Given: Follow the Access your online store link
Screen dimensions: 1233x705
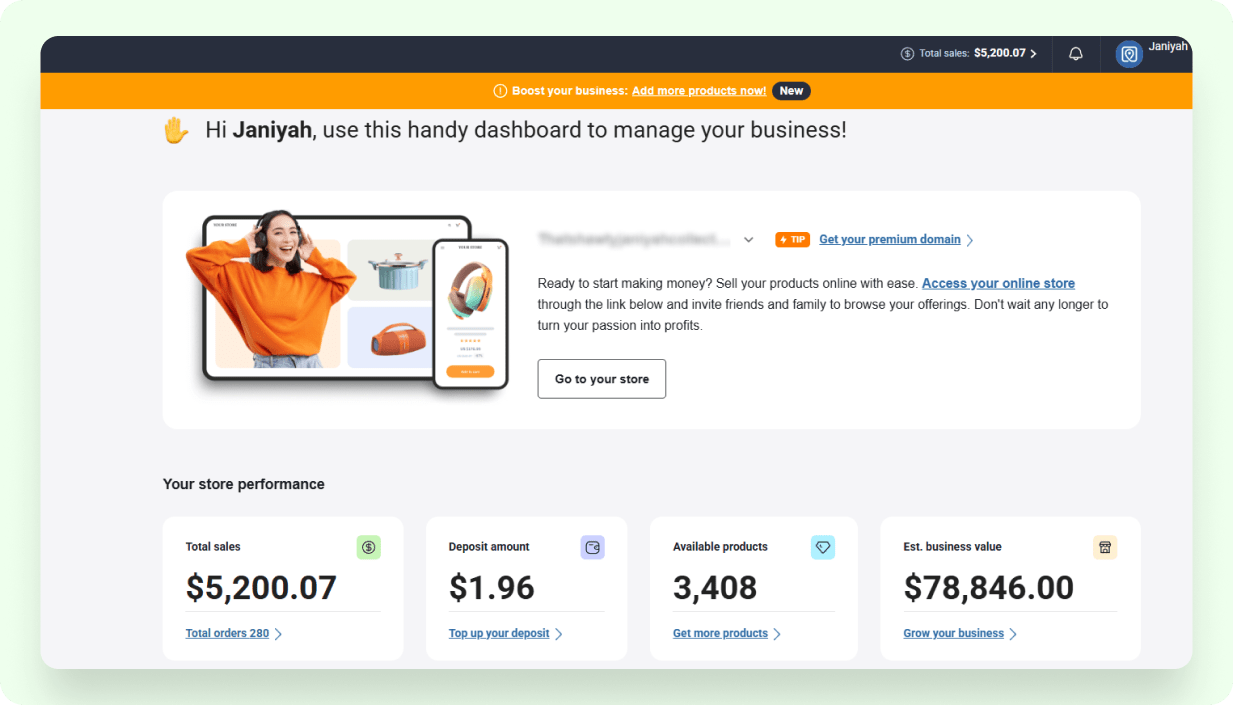Looking at the screenshot, I should [998, 283].
